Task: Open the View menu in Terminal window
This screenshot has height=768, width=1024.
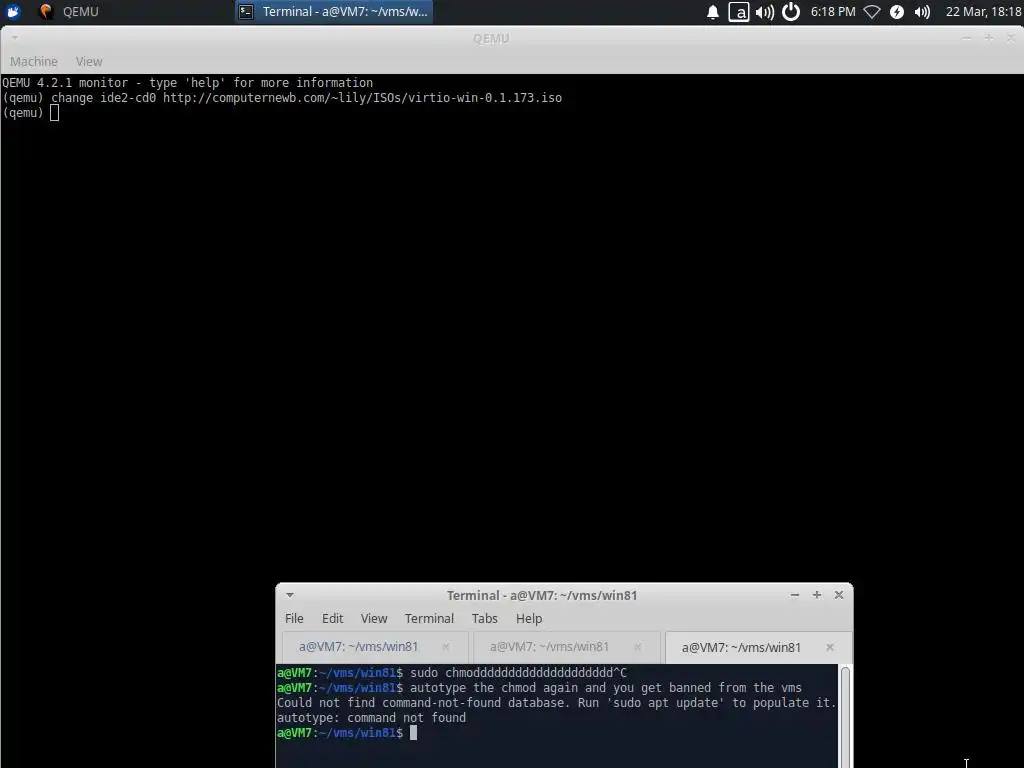Action: pyautogui.click(x=374, y=618)
